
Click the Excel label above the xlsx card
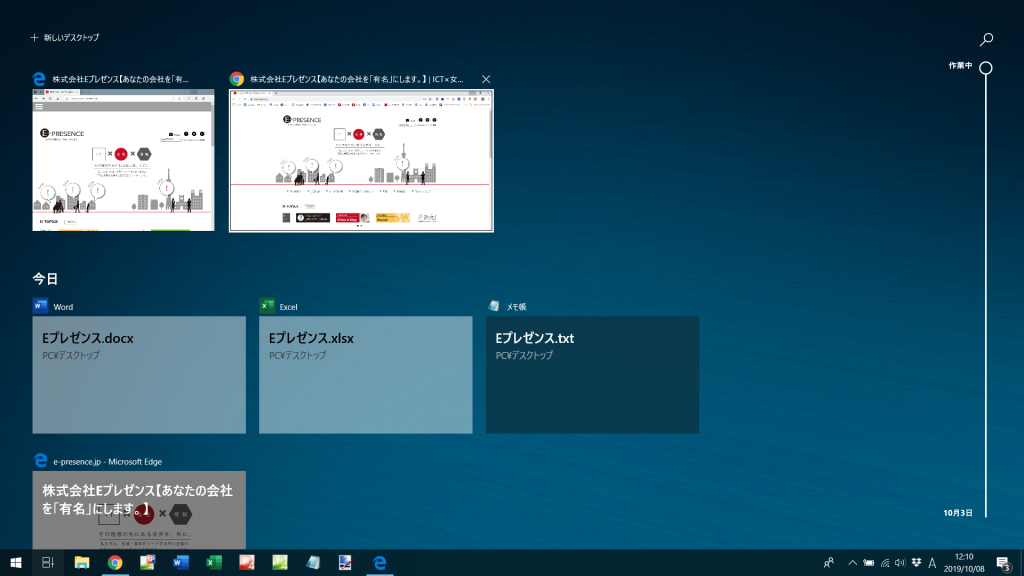coord(288,307)
